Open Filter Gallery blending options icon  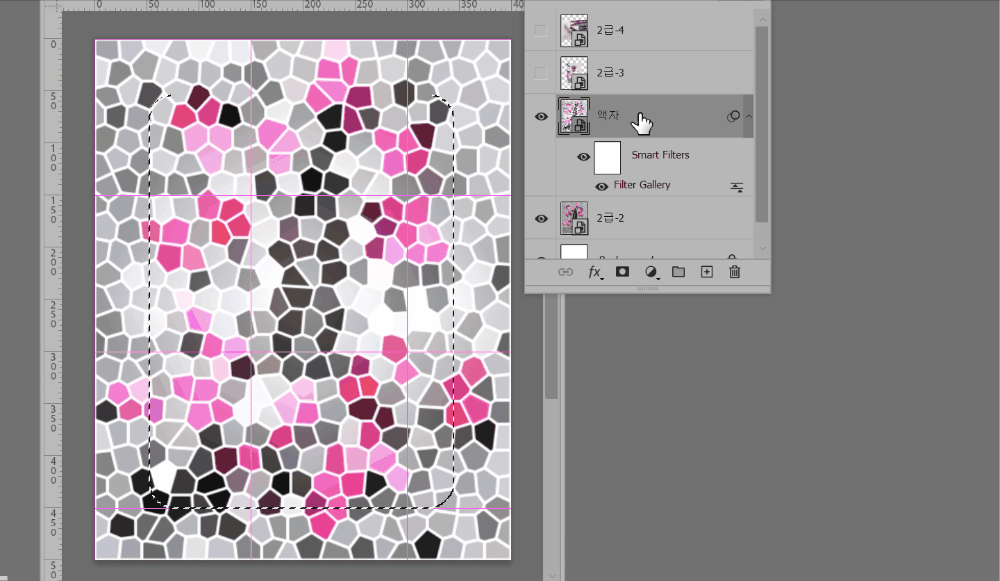pos(737,187)
